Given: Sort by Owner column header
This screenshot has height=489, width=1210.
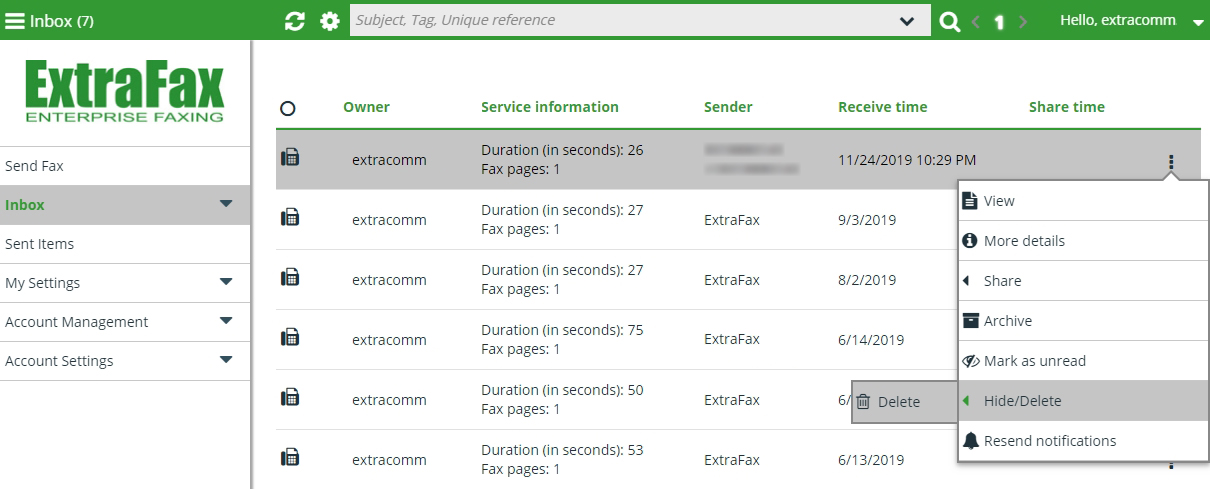Looking at the screenshot, I should (x=366, y=107).
